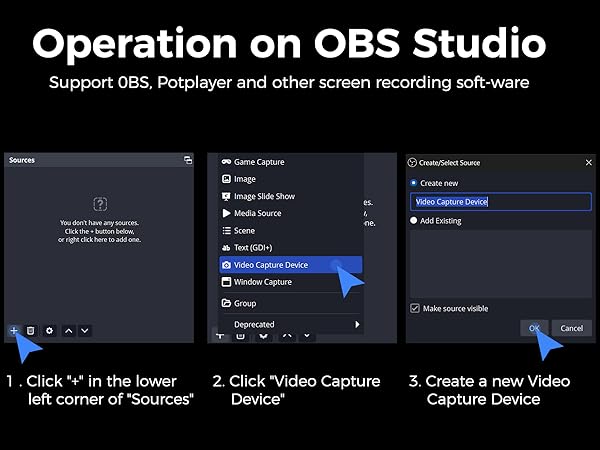The height and width of the screenshot is (450, 600).
Task: Click the source name field Video Capture Device
Action: 501,202
